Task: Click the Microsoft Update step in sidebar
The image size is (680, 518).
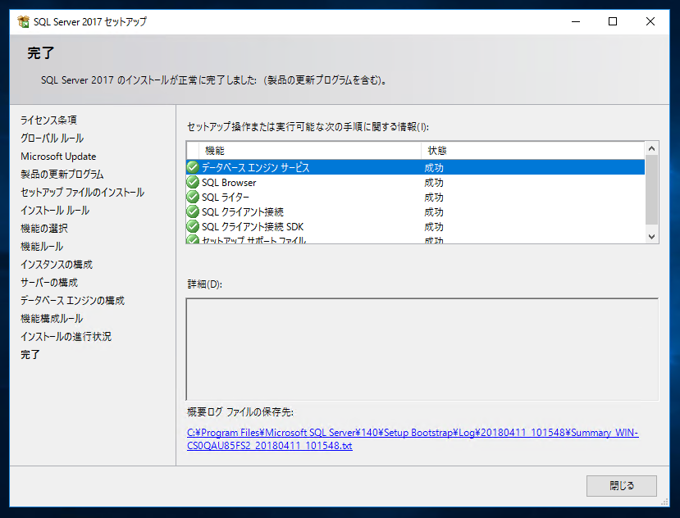Action: click(x=58, y=156)
